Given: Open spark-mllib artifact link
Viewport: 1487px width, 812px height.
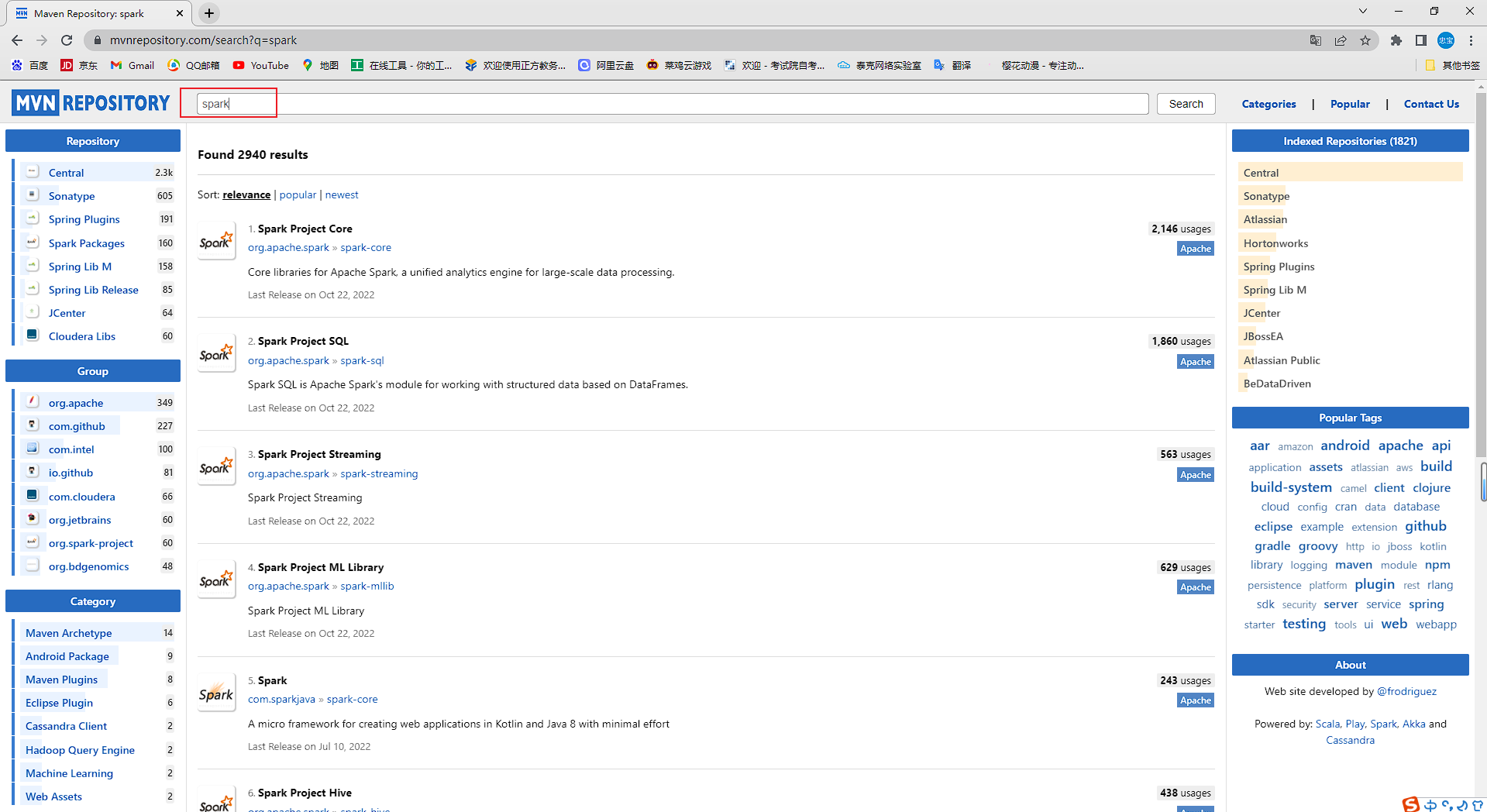Looking at the screenshot, I should pyautogui.click(x=367, y=586).
